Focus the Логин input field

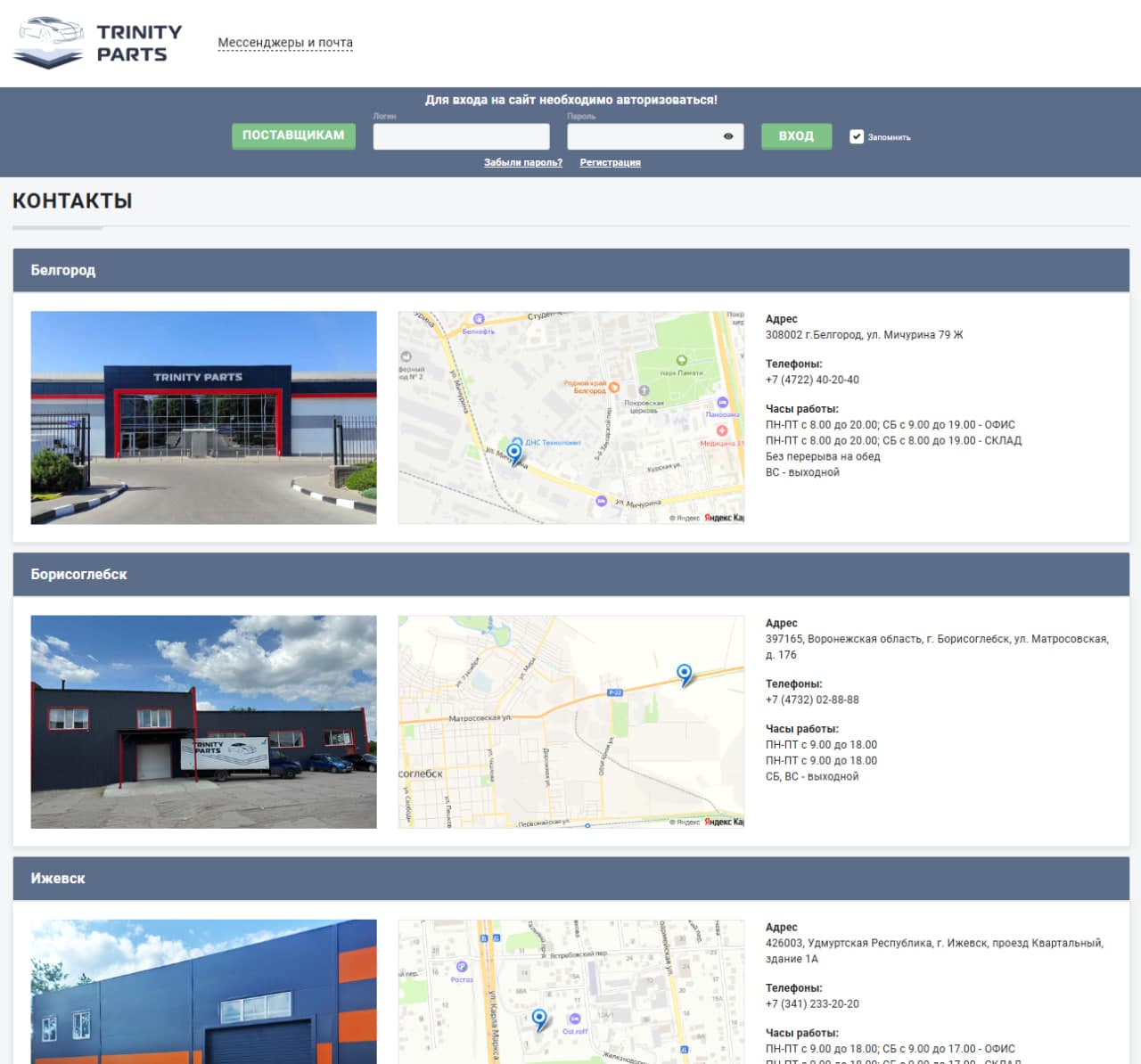[x=461, y=136]
